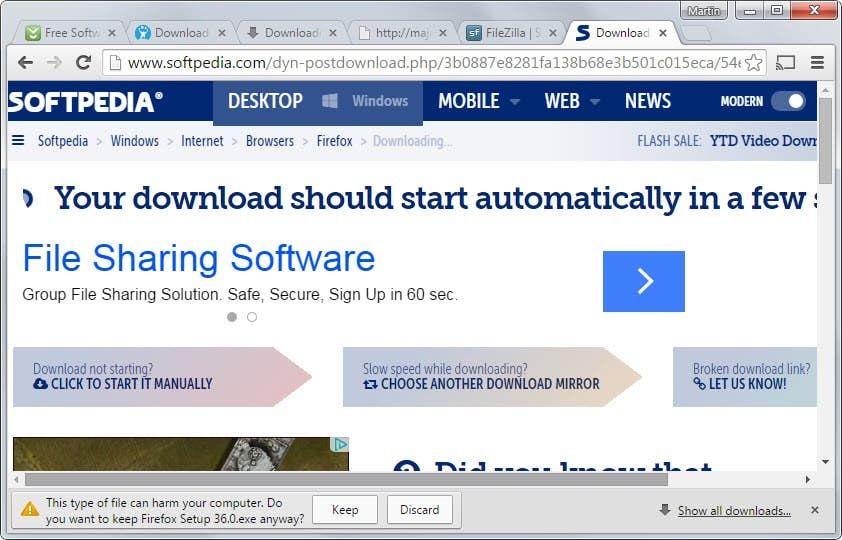Close the http://maj tab

[x=442, y=33]
